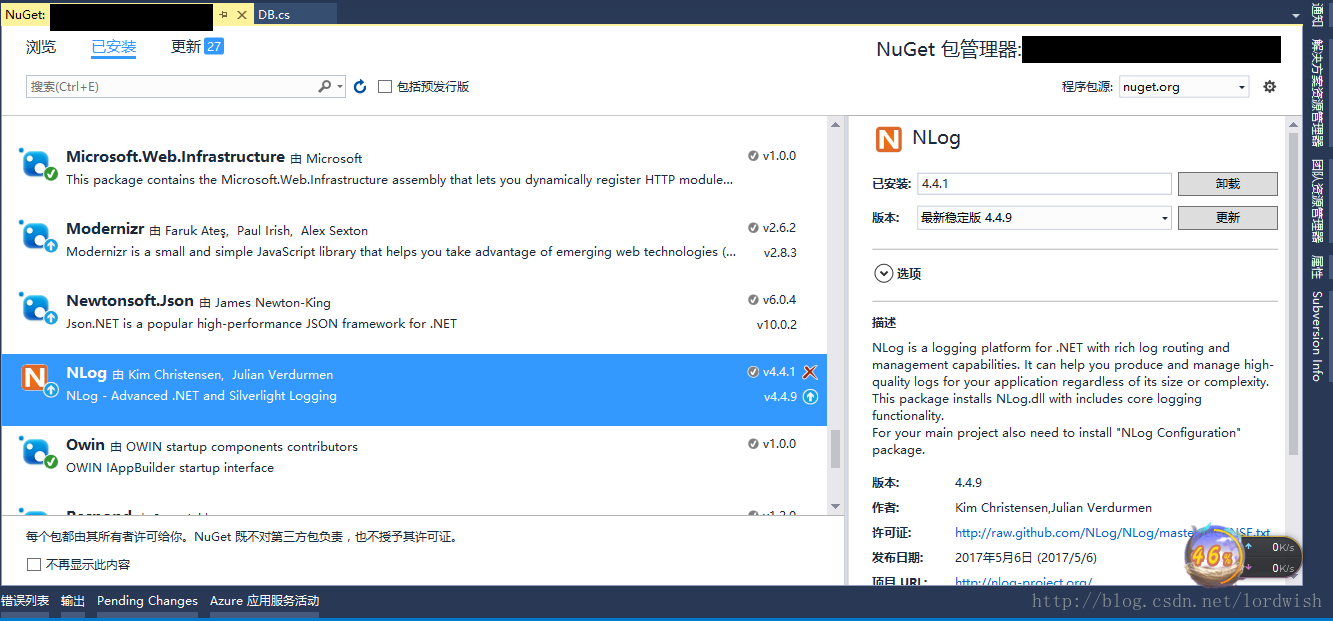Viewport: 1333px width, 621px height.
Task: Click the Owin package icon
Action: click(38, 452)
